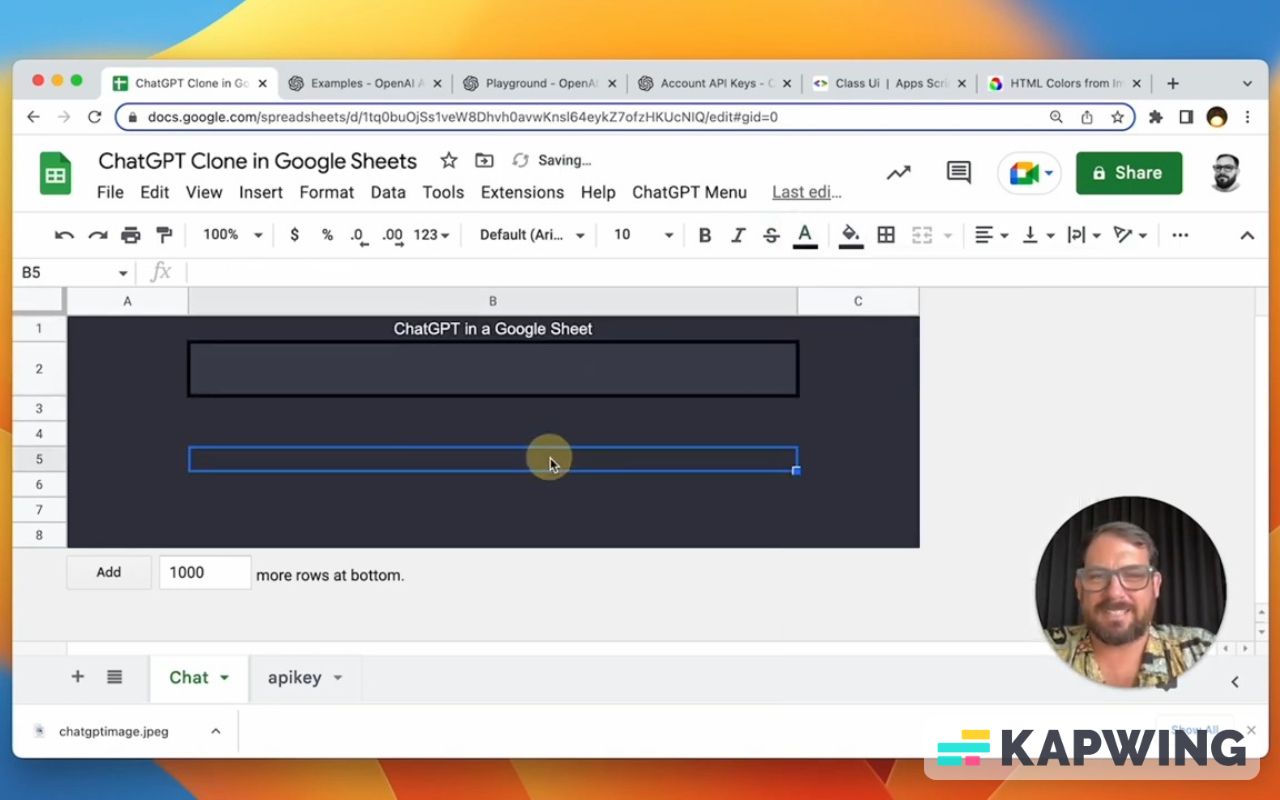Increase decimal places button
This screenshot has width=1280, height=800.
point(392,235)
